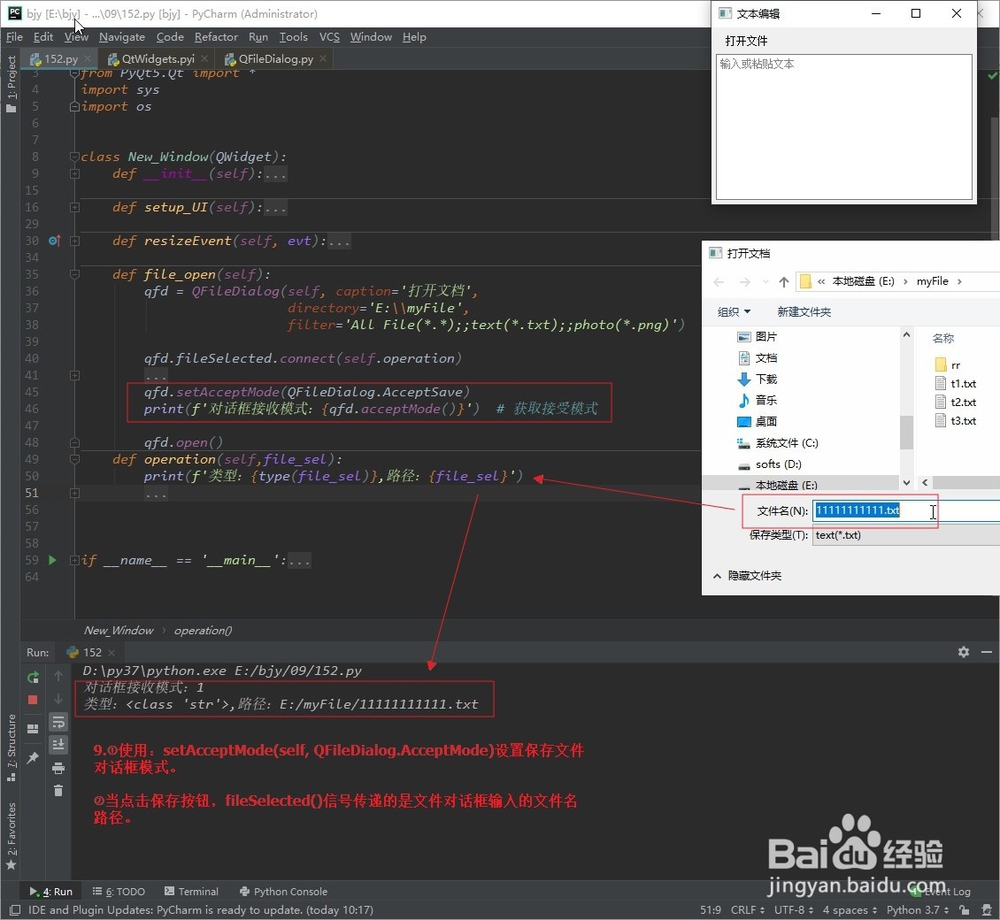Click the Back arrow in file dialog
Image resolution: width=1000 pixels, height=920 pixels.
(719, 282)
